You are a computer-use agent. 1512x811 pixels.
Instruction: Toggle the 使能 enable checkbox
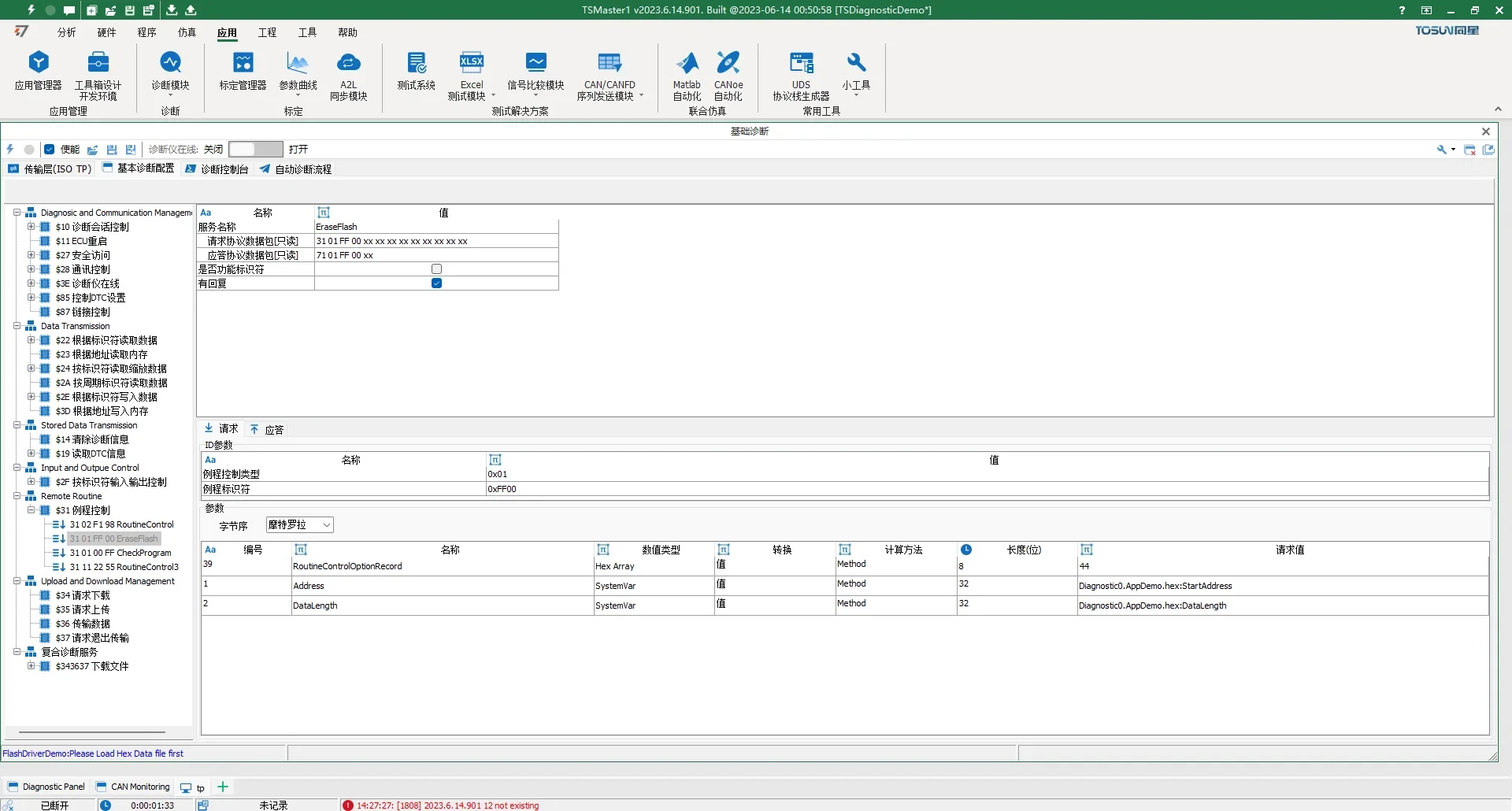click(50, 150)
